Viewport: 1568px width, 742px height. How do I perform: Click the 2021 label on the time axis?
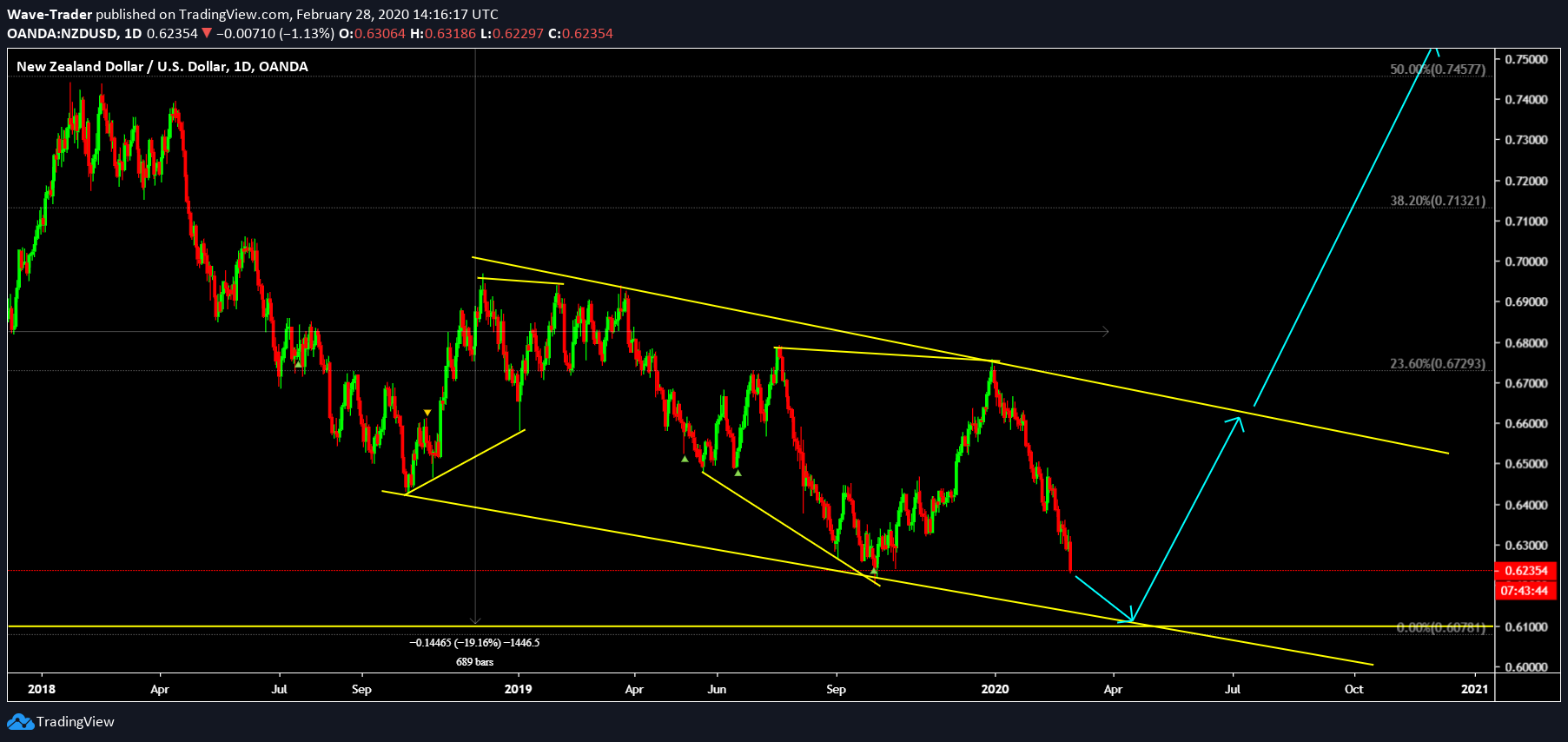(1474, 689)
